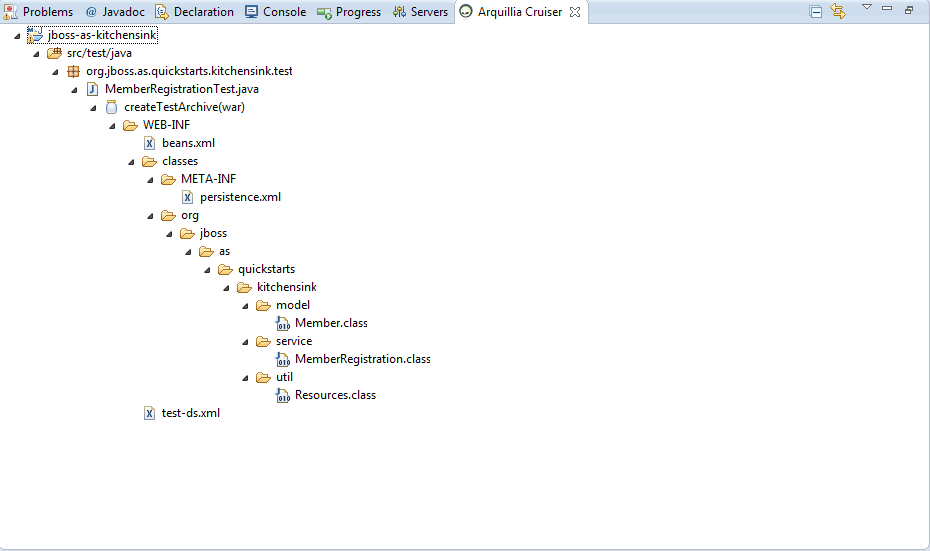Viewport: 930px width, 551px height.
Task: Open the view menu dropdown triangle
Action: point(867,7)
